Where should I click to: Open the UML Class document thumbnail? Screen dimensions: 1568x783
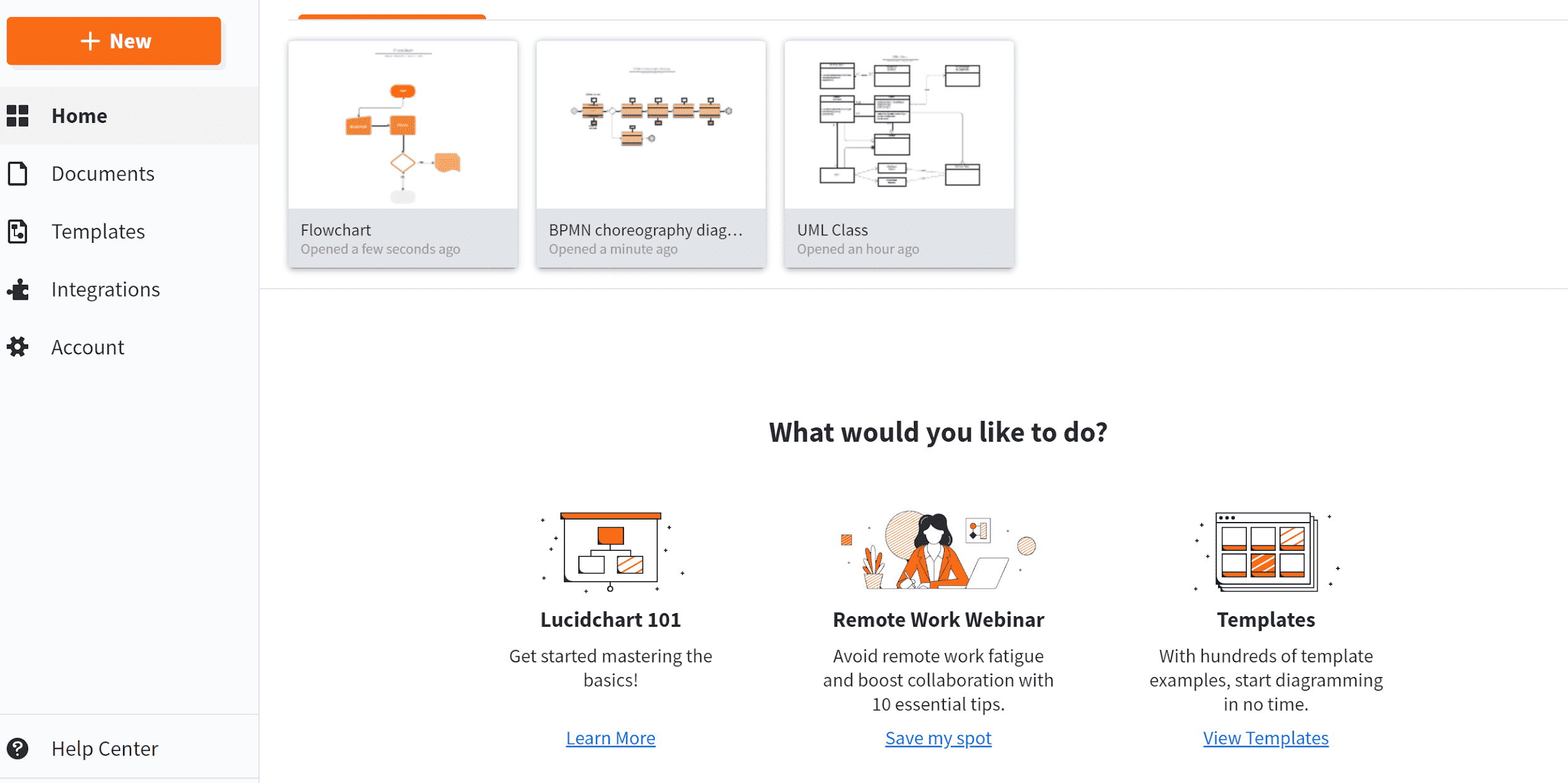[x=898, y=122]
